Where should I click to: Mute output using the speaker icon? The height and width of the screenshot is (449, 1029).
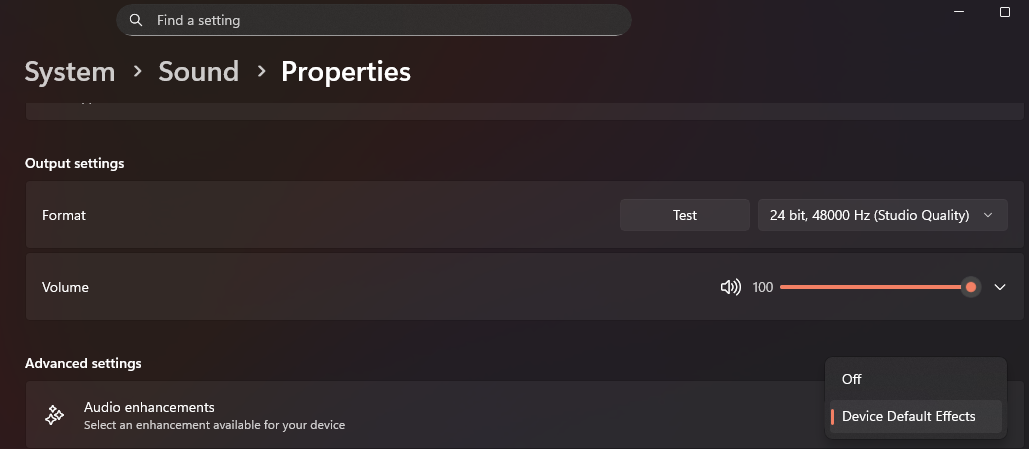pos(730,287)
